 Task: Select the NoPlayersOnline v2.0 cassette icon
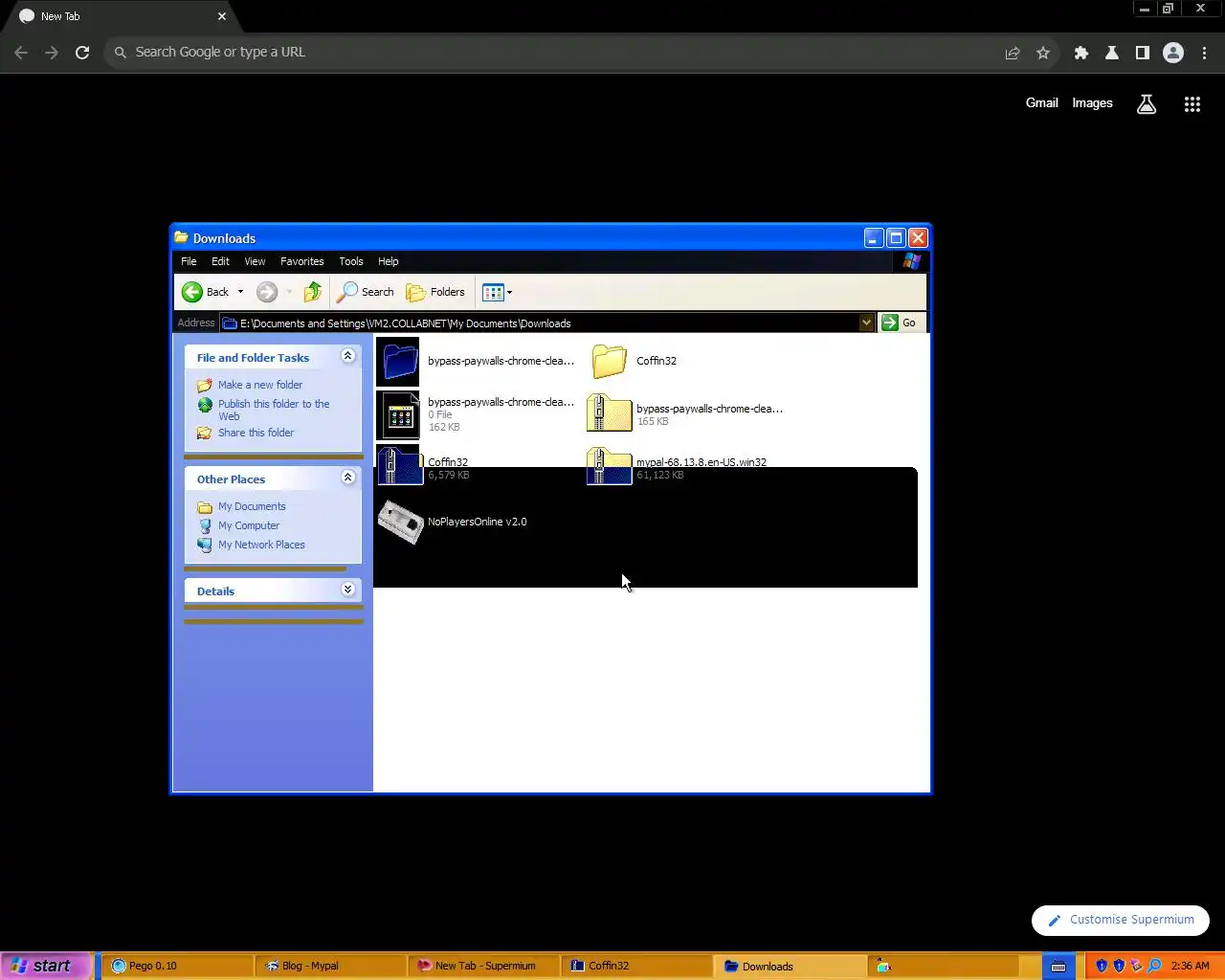(400, 523)
